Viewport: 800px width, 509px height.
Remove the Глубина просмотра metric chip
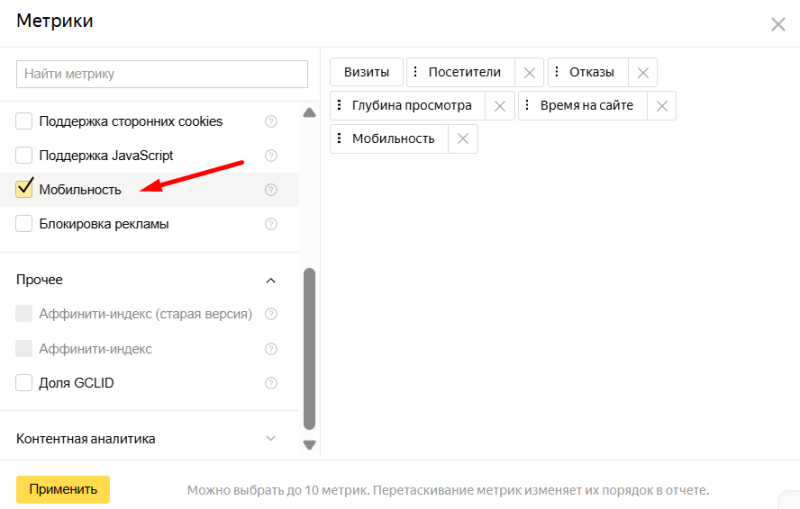coord(500,105)
